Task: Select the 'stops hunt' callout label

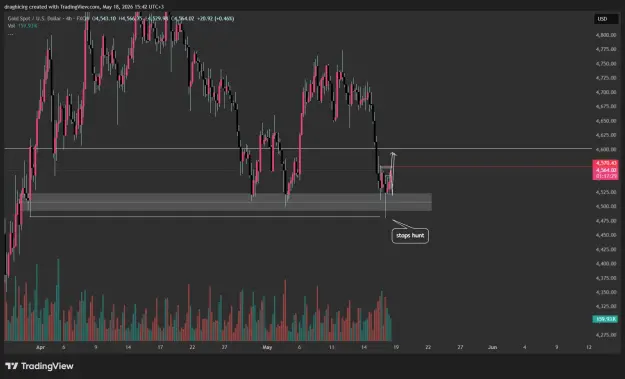Action: click(410, 236)
